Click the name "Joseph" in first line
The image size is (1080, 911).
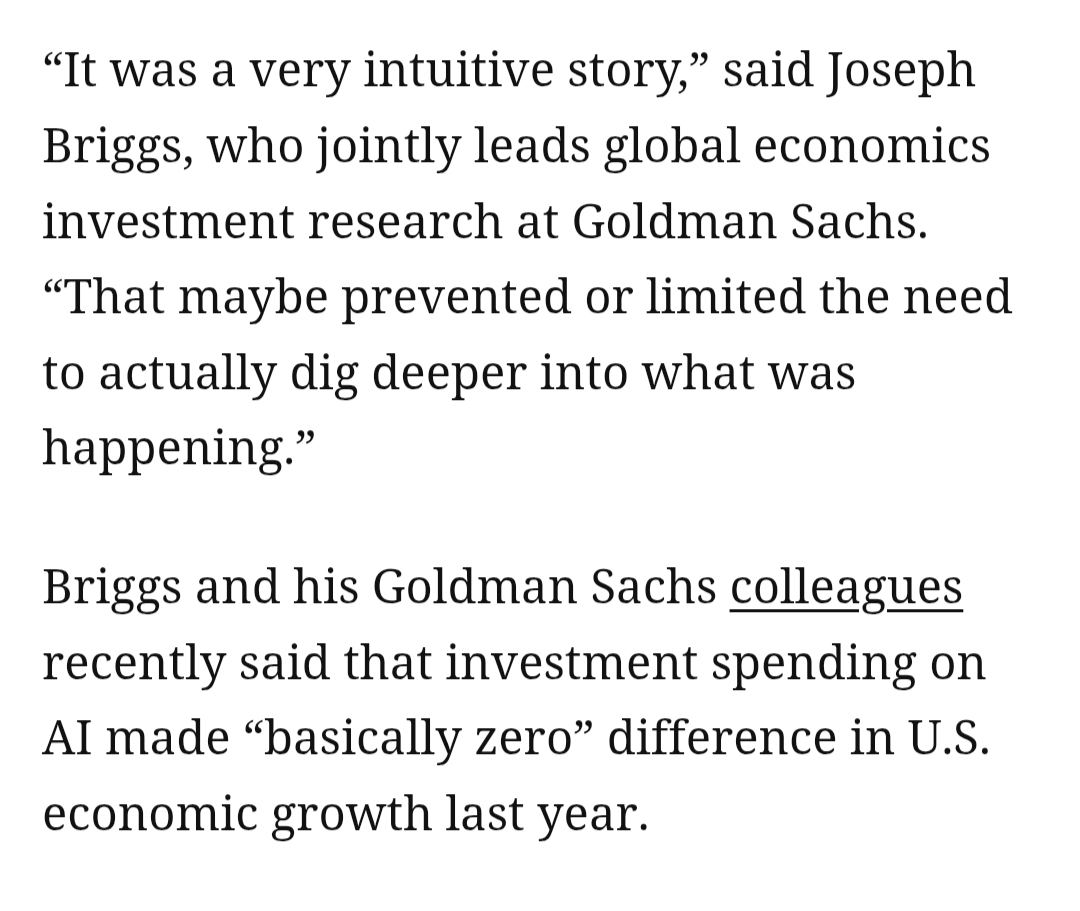pyautogui.click(x=901, y=73)
